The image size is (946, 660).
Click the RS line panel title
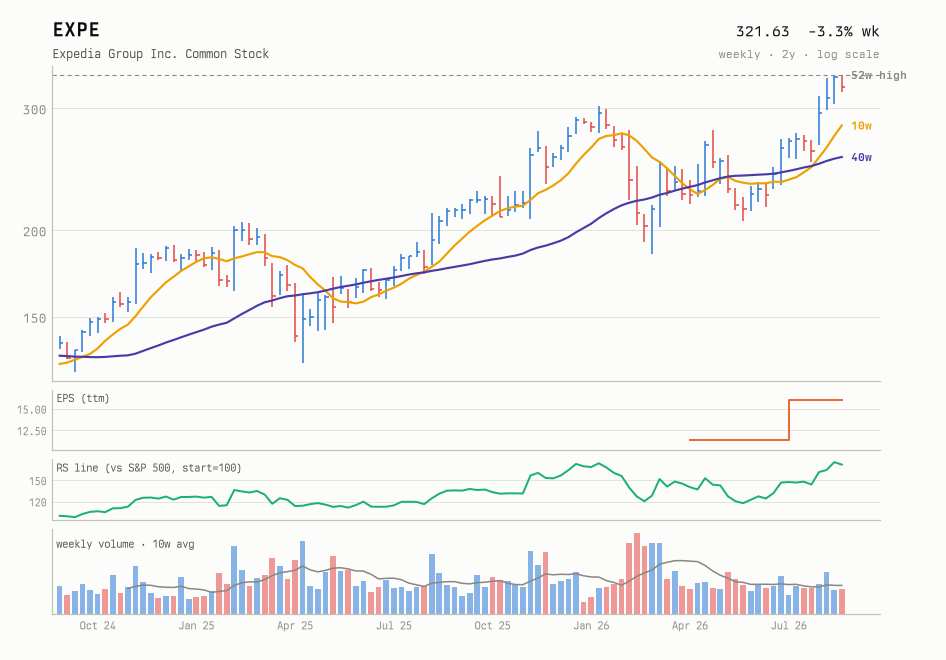(x=148, y=468)
